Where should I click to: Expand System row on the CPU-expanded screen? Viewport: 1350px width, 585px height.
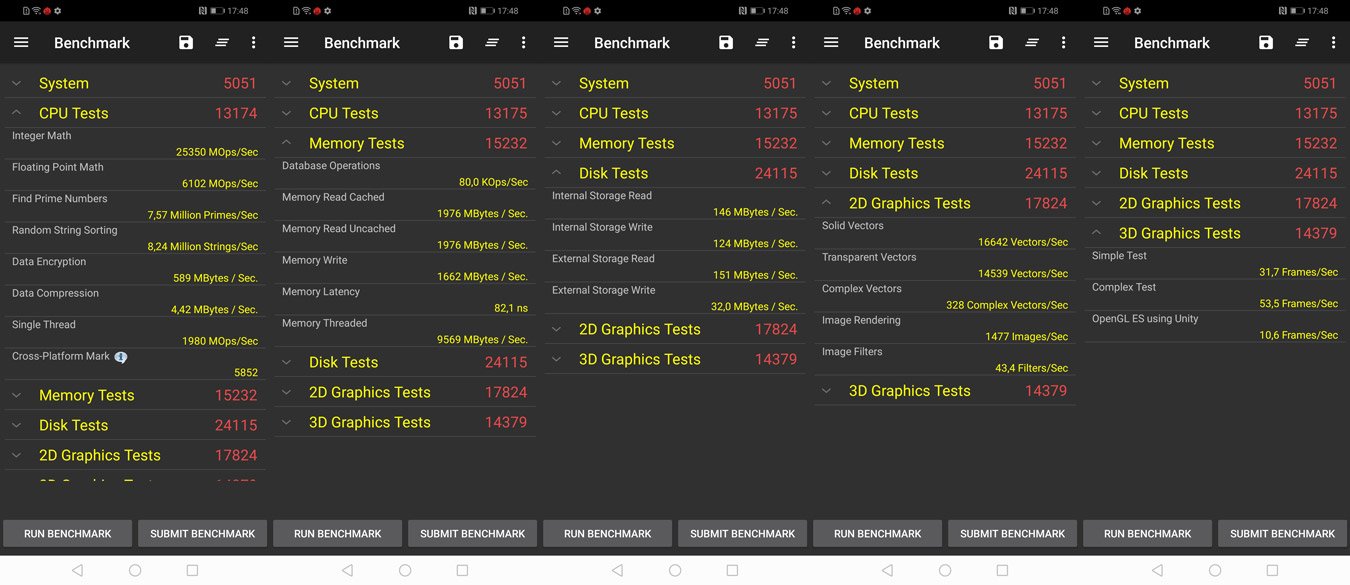[x=135, y=83]
